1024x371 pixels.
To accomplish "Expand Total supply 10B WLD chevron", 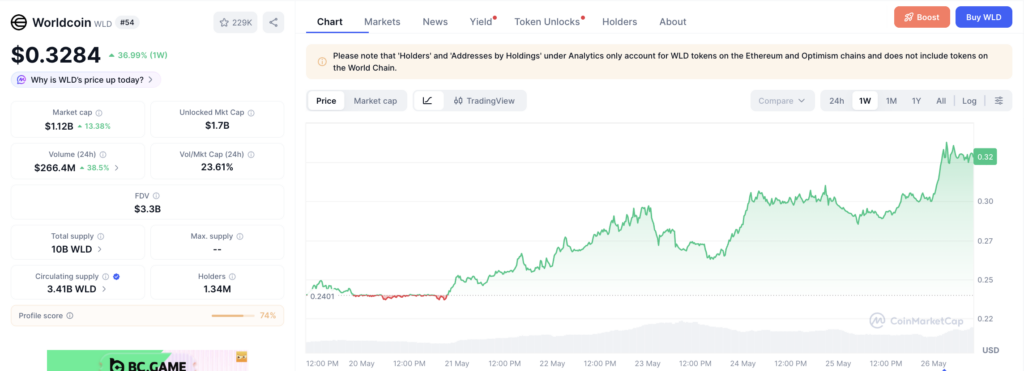I will tap(100, 249).
